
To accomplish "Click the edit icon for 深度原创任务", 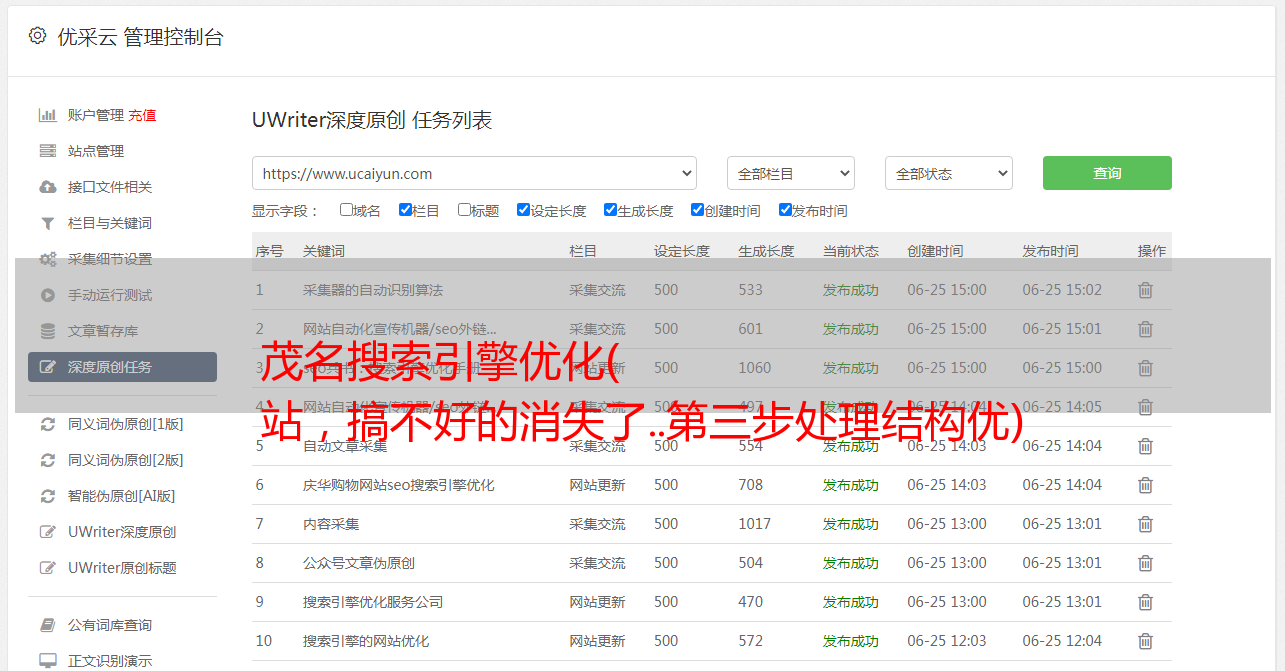I will [x=47, y=367].
